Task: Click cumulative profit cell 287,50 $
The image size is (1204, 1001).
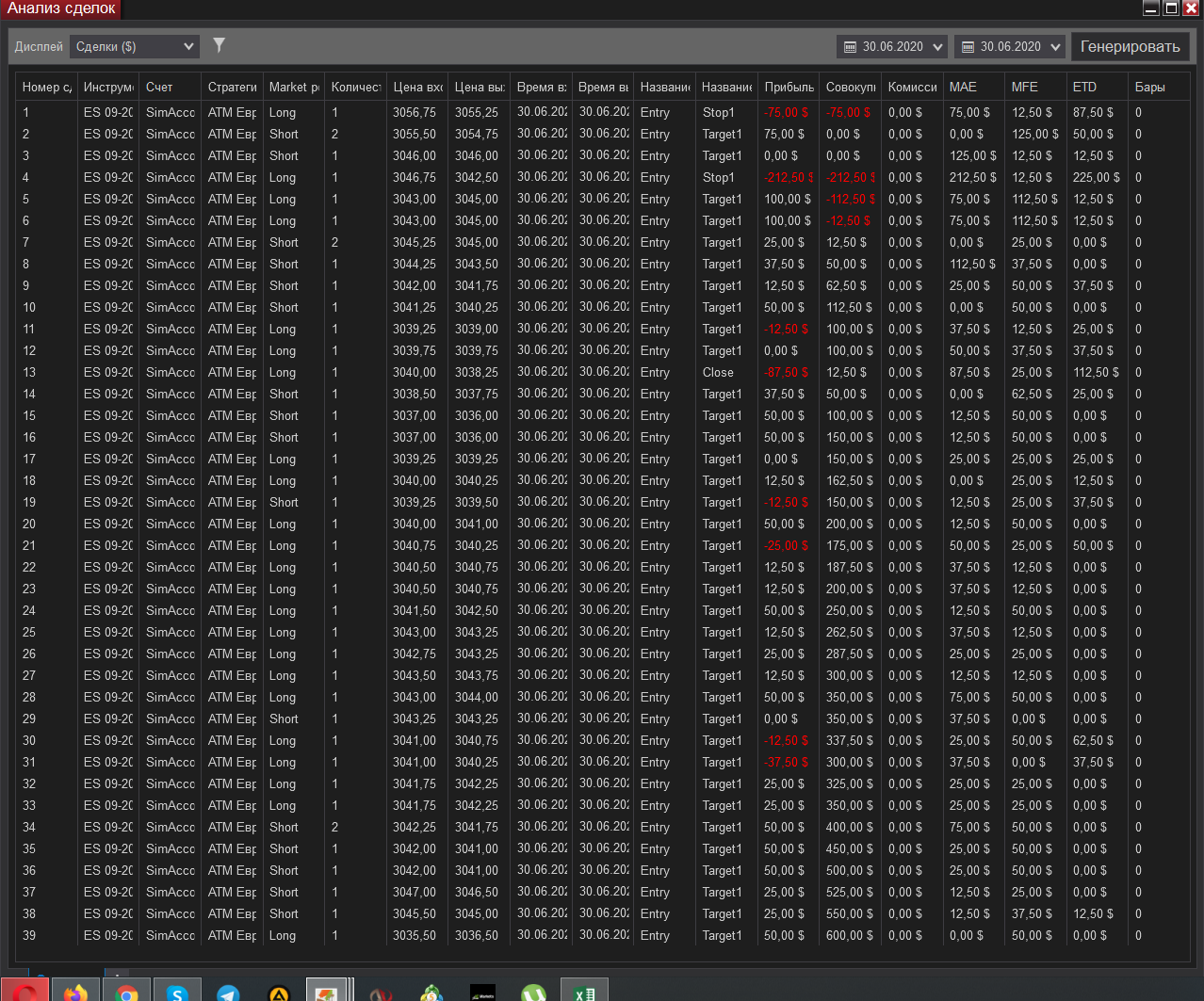Action: coord(850,654)
